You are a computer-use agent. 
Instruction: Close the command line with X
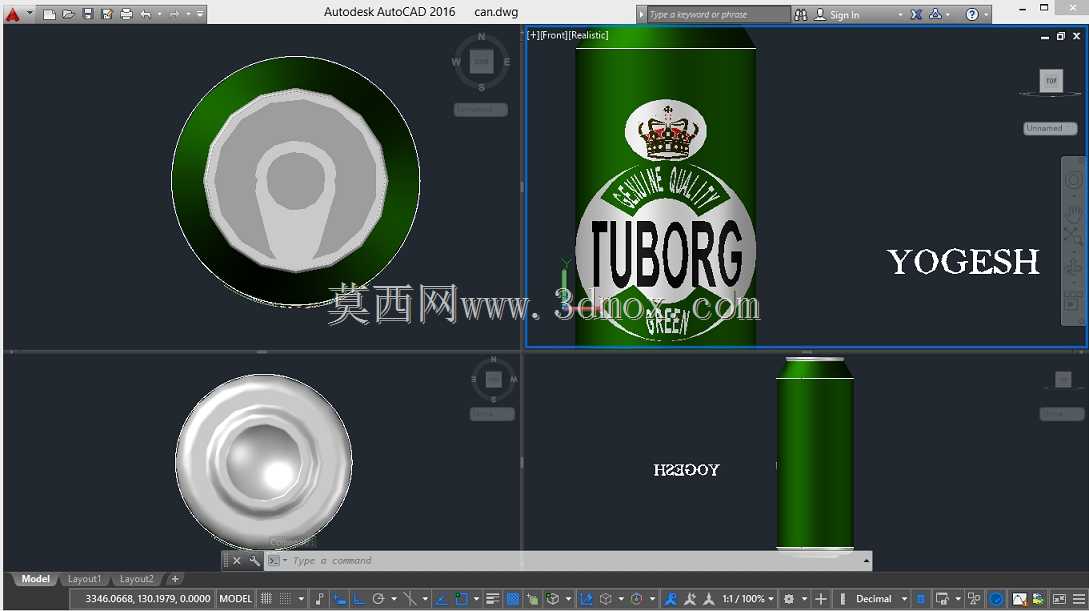point(237,560)
